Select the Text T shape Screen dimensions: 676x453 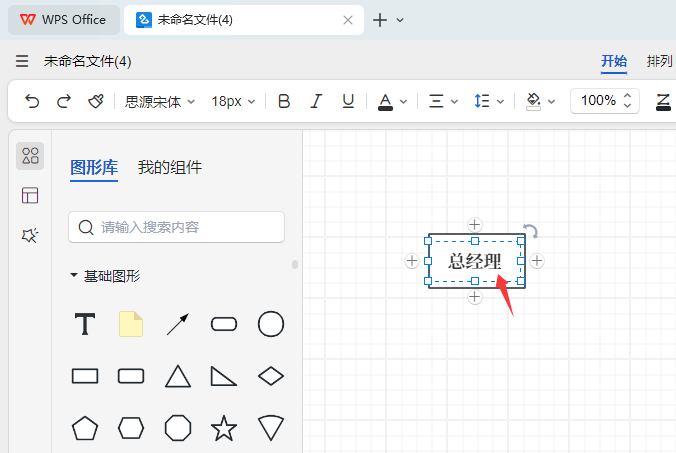point(85,324)
